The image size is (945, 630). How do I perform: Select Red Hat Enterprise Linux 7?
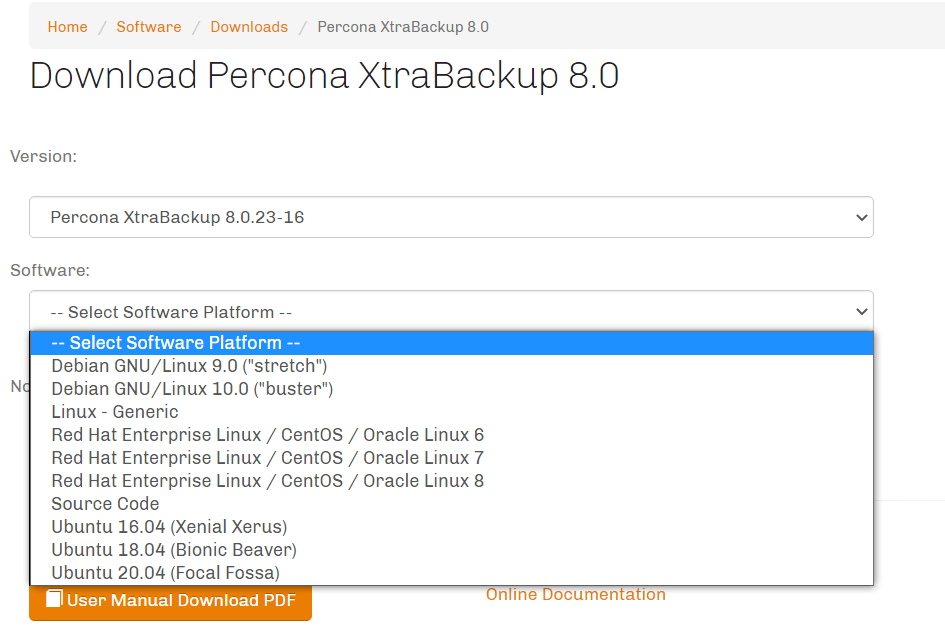point(268,457)
